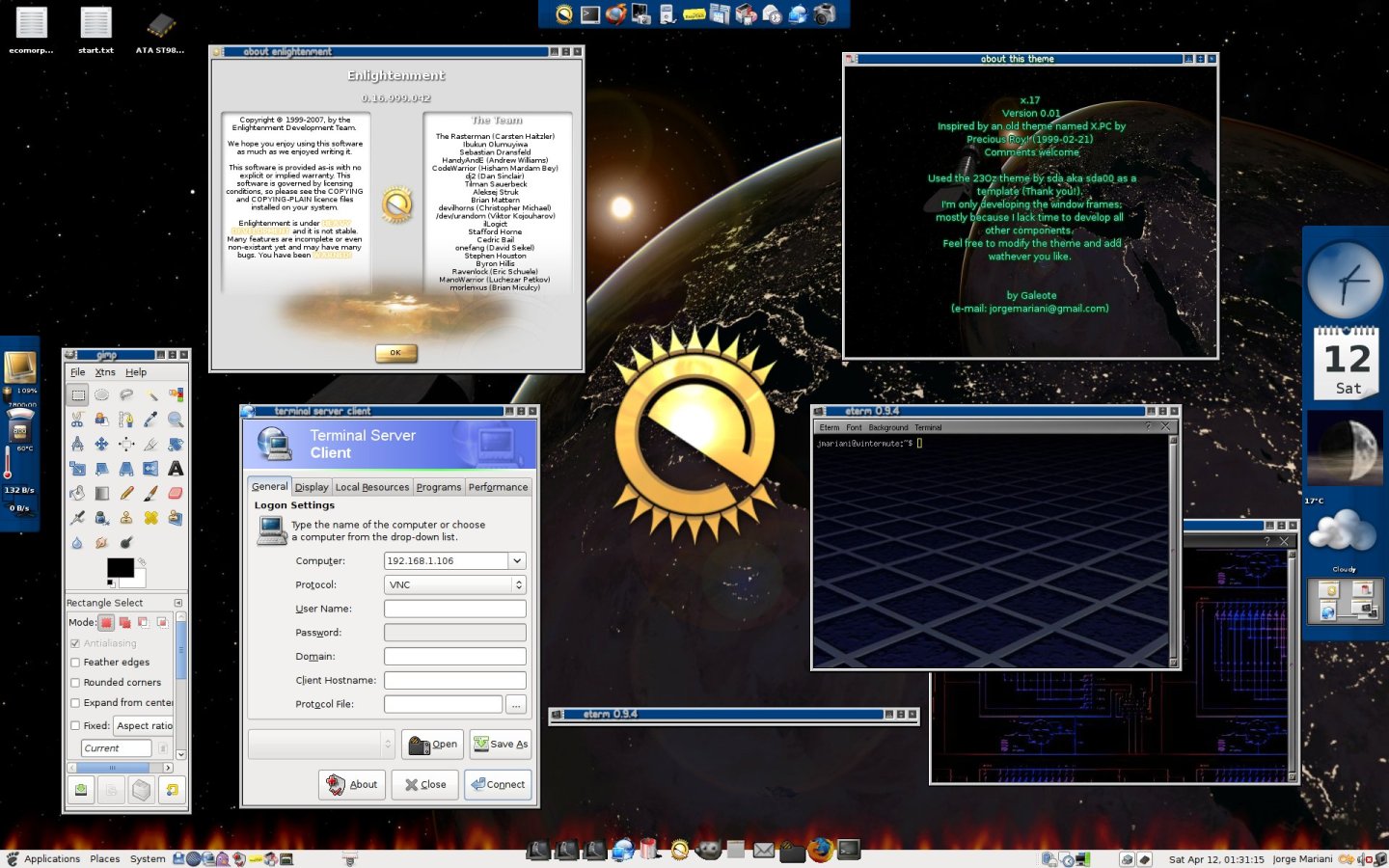Set selection Mode to intersect with selection

[x=162, y=623]
